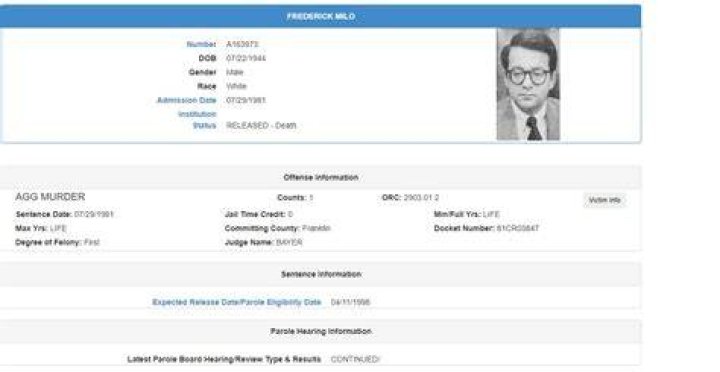Click the Committing County: Franklin field

[277, 228]
